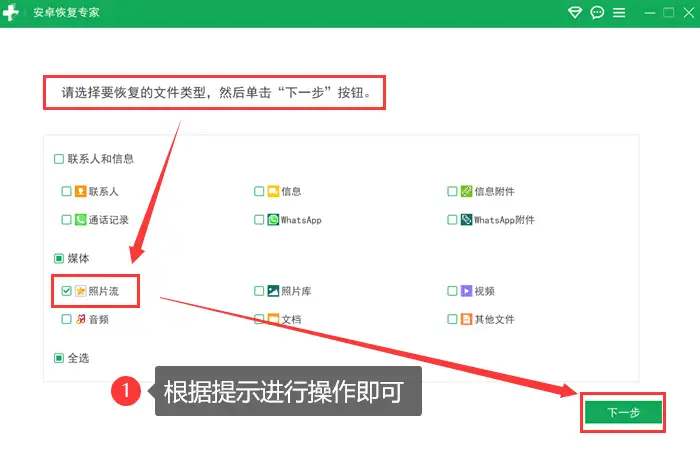Click the 音频 label text
Viewport: 700px width, 467px height.
coord(99,319)
